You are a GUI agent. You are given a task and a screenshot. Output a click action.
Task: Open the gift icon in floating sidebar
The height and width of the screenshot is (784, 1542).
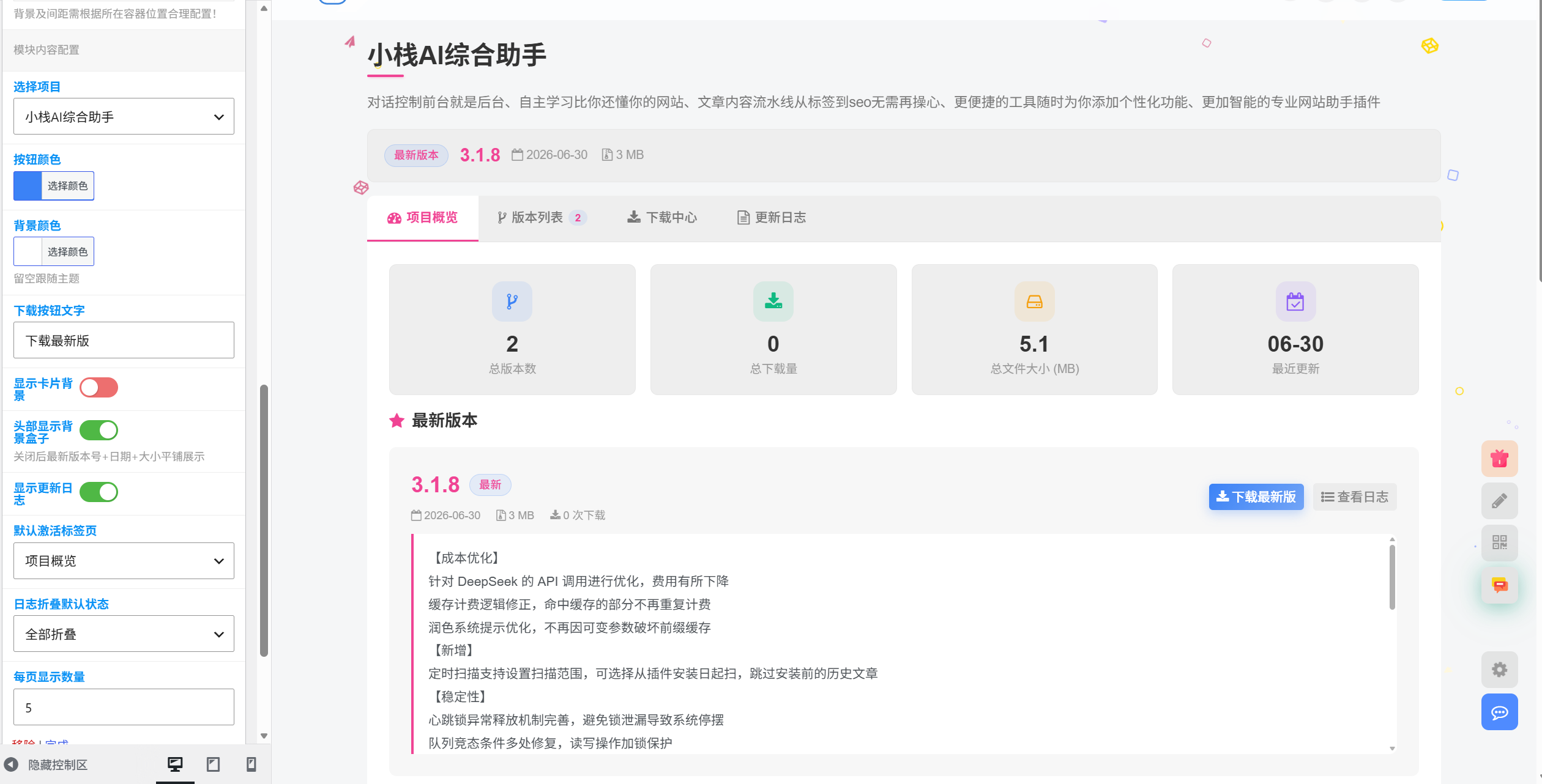click(1499, 458)
